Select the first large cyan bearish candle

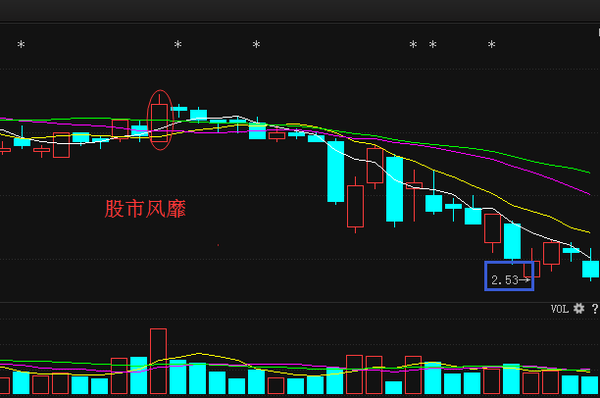click(x=336, y=171)
